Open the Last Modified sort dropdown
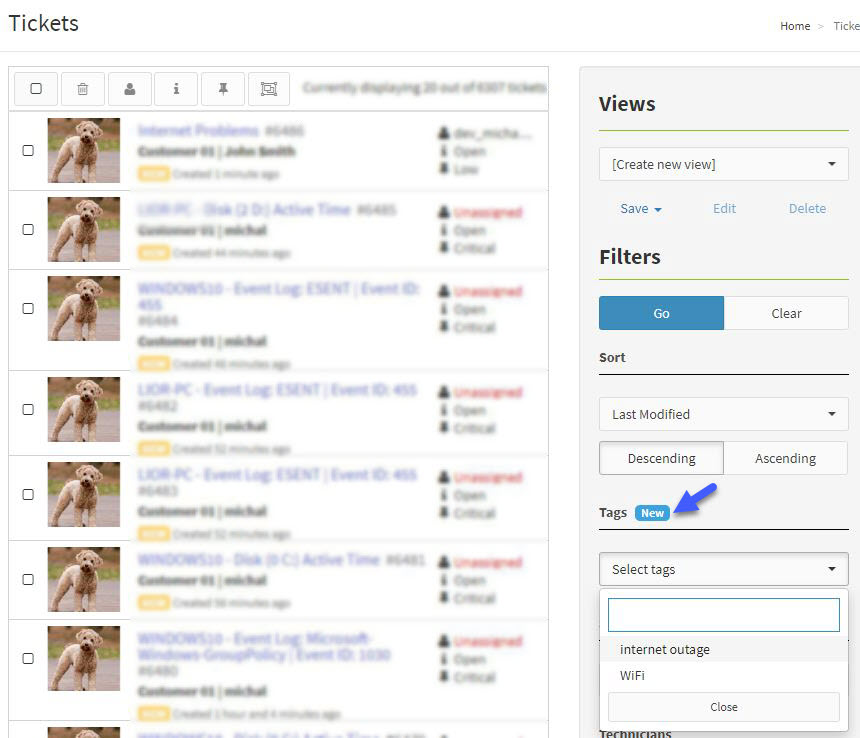This screenshot has width=860, height=738. (723, 414)
